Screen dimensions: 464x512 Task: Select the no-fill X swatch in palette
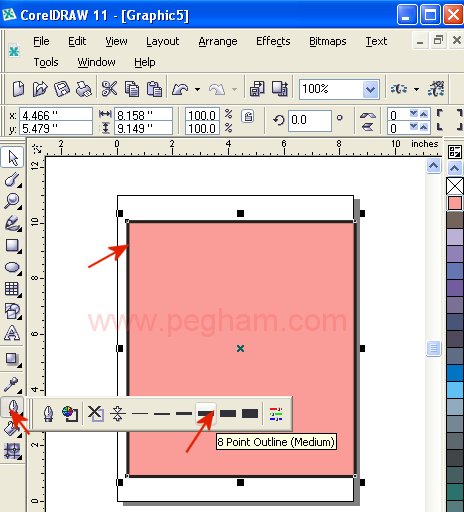(455, 186)
